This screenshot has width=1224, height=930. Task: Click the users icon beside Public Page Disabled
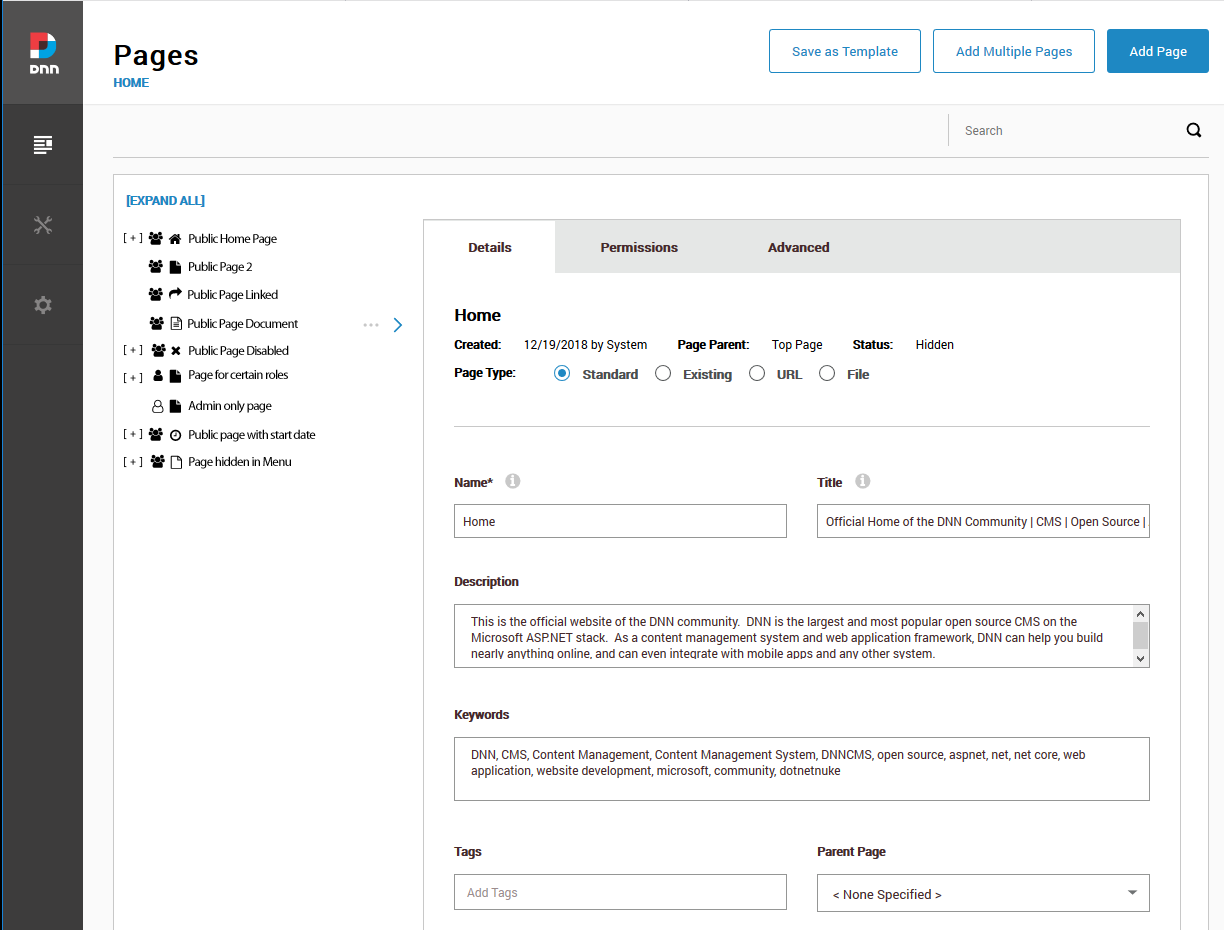pyautogui.click(x=158, y=351)
